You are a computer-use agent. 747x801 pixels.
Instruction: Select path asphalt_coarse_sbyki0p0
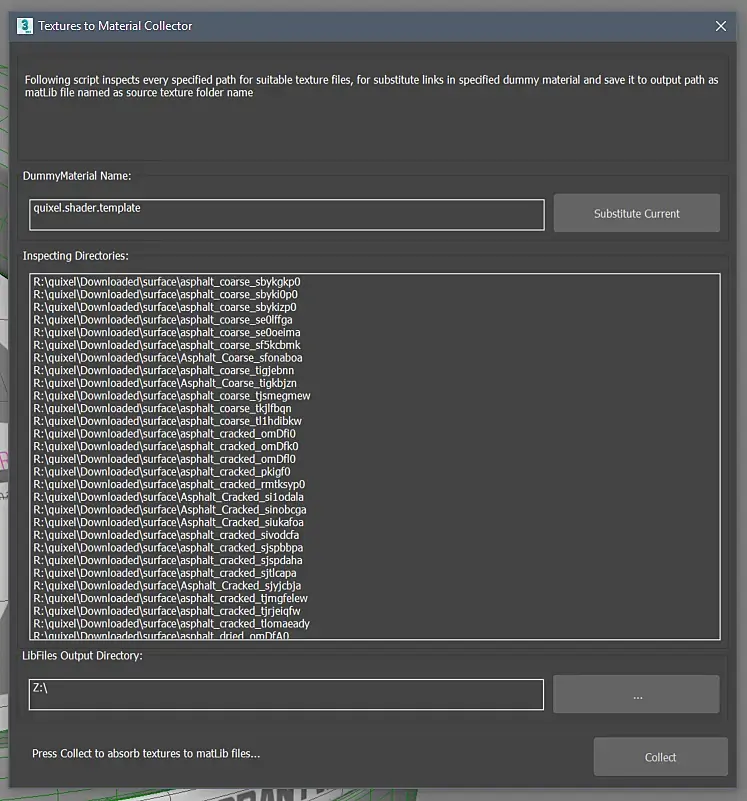[166, 295]
